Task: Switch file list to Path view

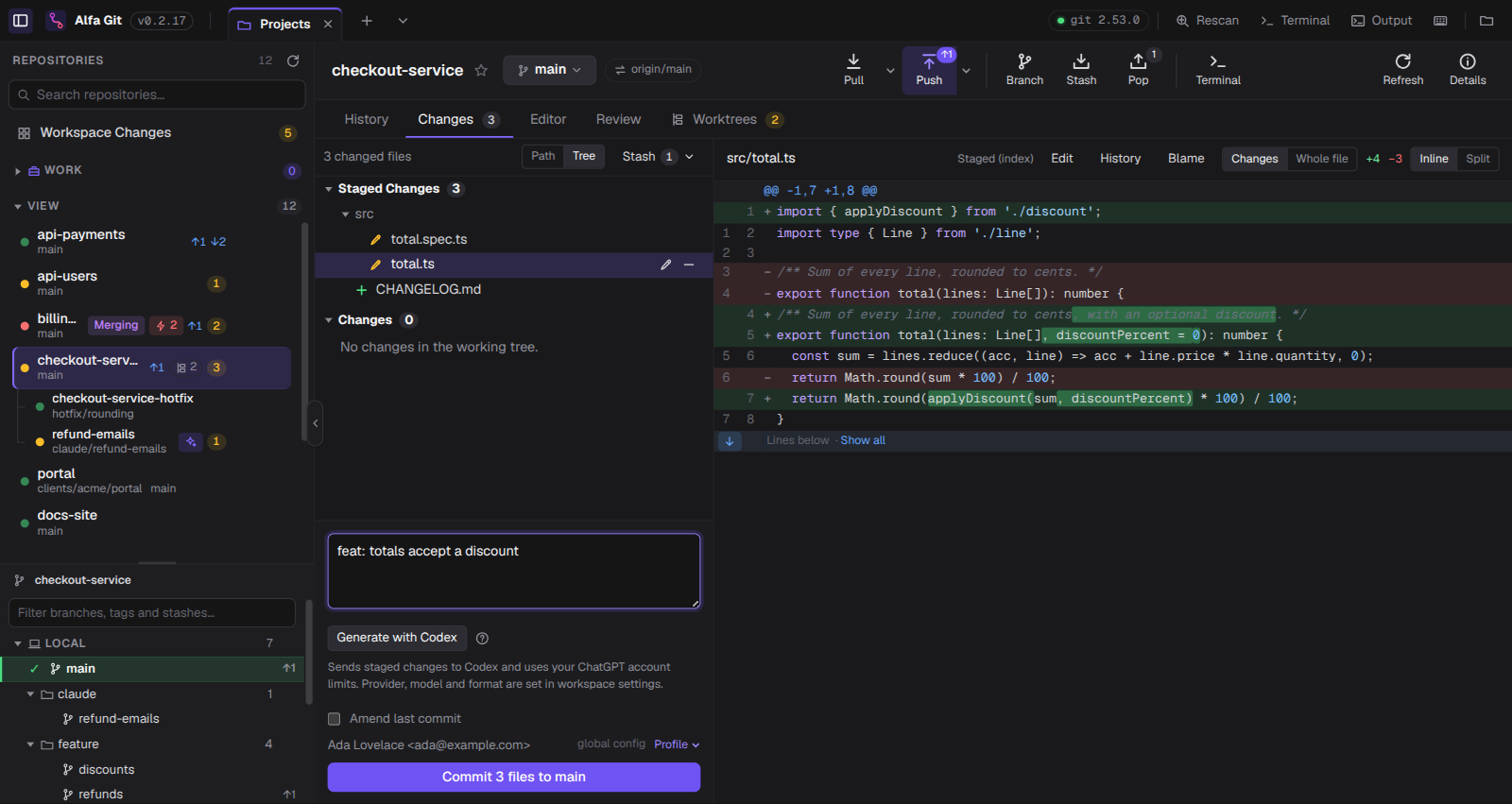Action: (543, 157)
